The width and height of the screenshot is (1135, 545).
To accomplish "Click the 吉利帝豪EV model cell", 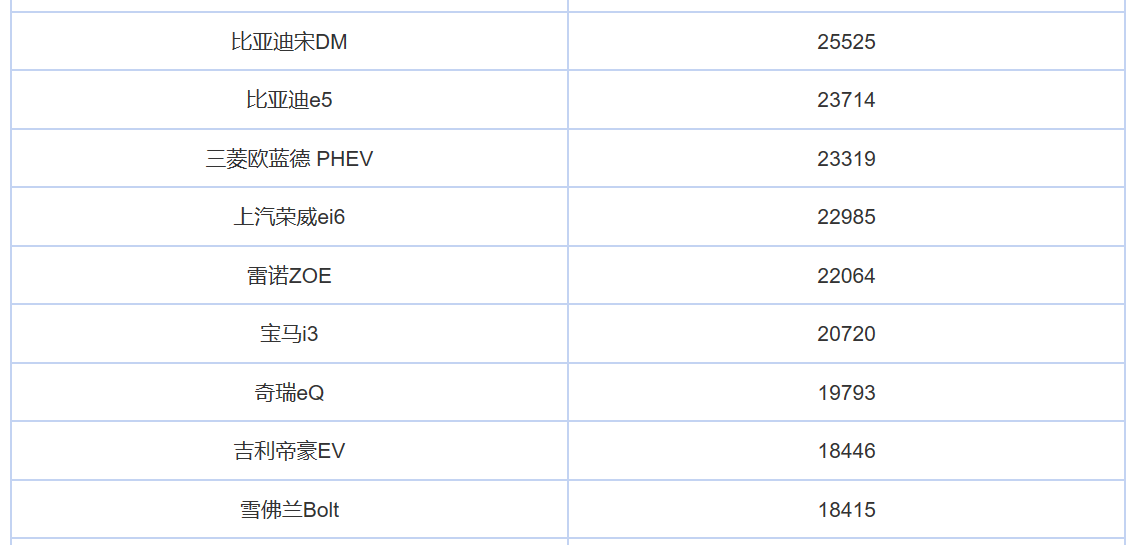I will pyautogui.click(x=289, y=451).
